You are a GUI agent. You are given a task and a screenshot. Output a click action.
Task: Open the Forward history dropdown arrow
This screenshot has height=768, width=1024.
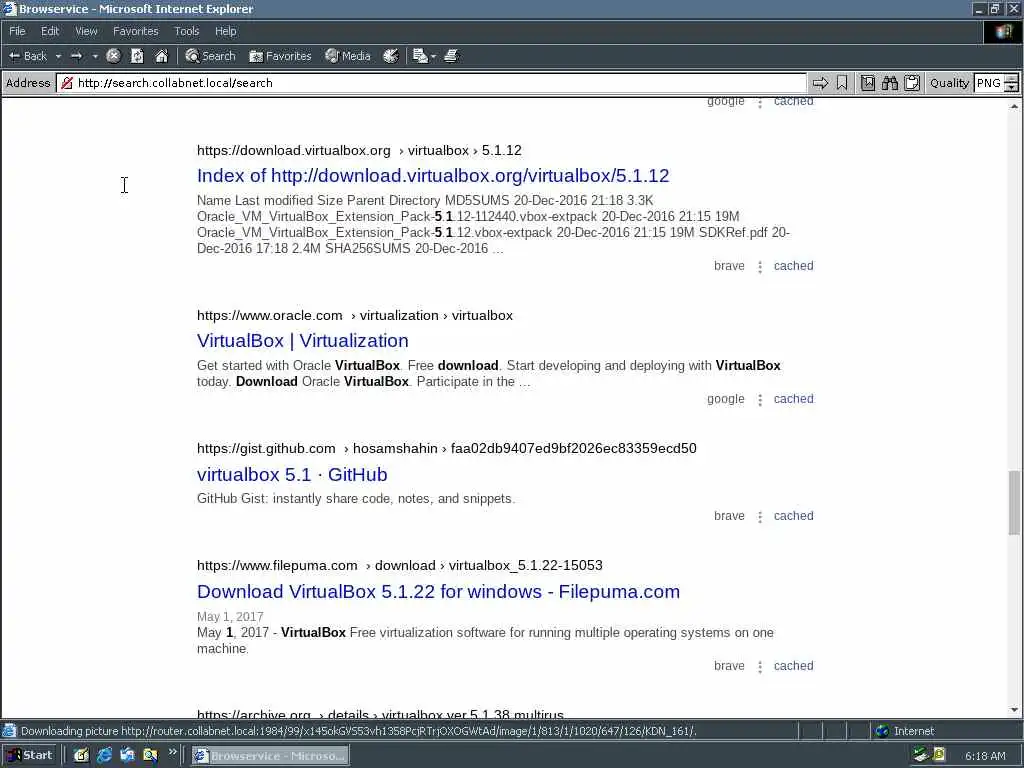point(95,56)
